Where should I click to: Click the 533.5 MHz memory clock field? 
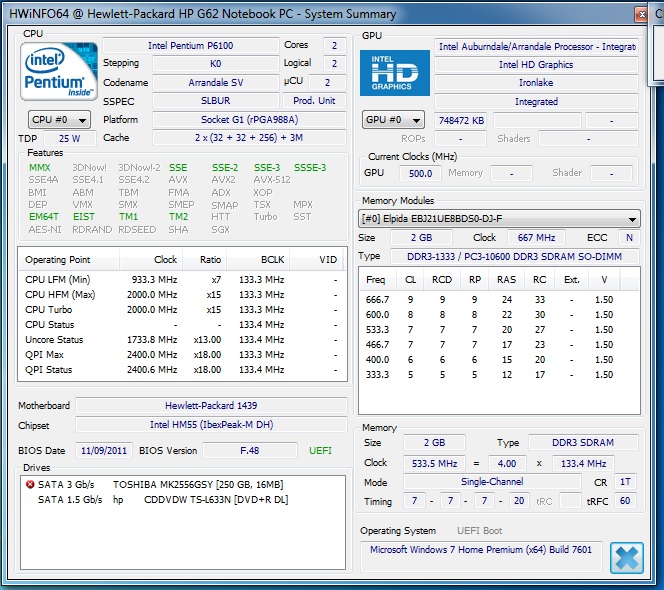point(434,463)
